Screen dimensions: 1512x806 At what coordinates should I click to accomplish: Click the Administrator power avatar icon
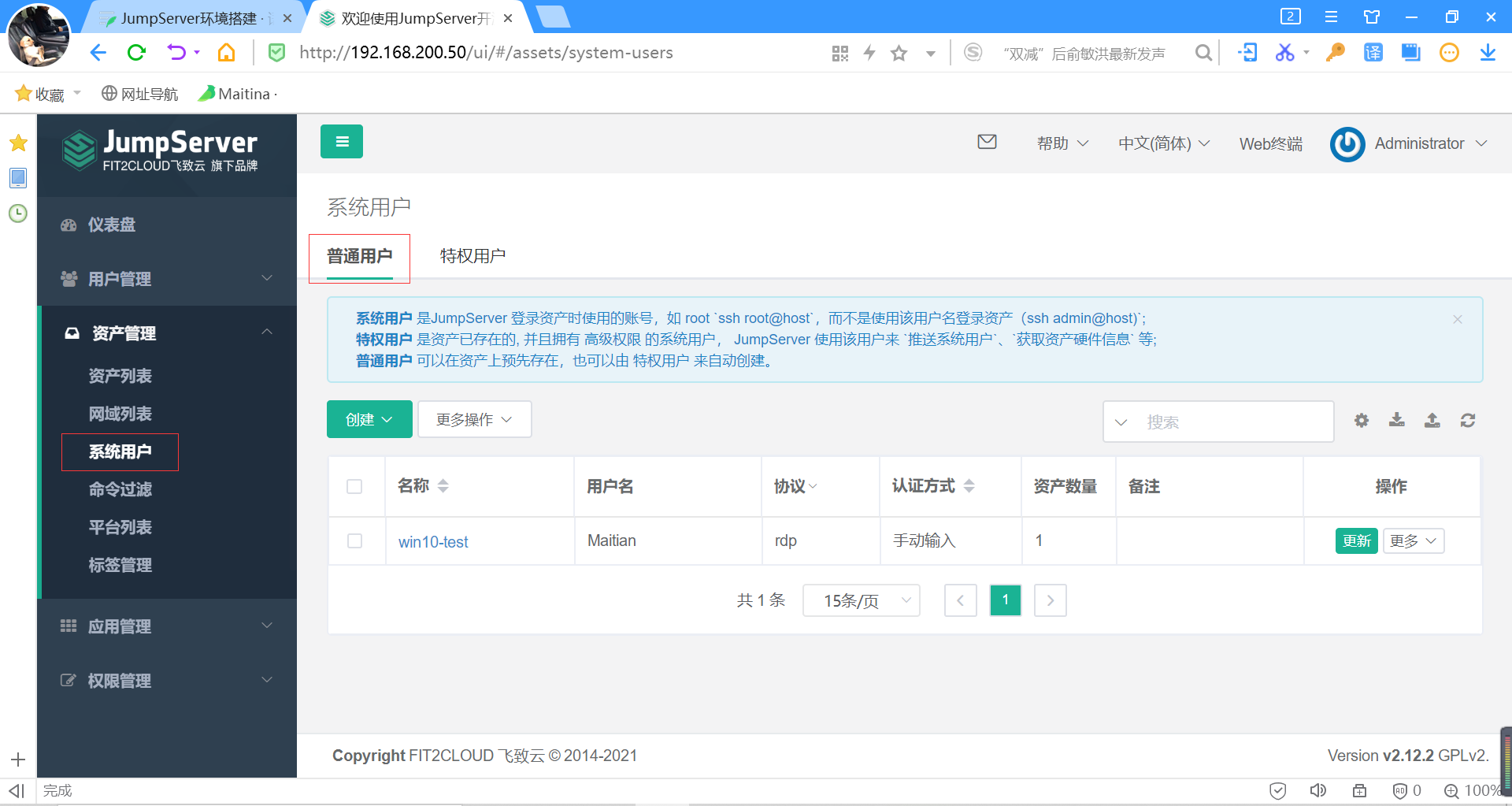(1347, 144)
